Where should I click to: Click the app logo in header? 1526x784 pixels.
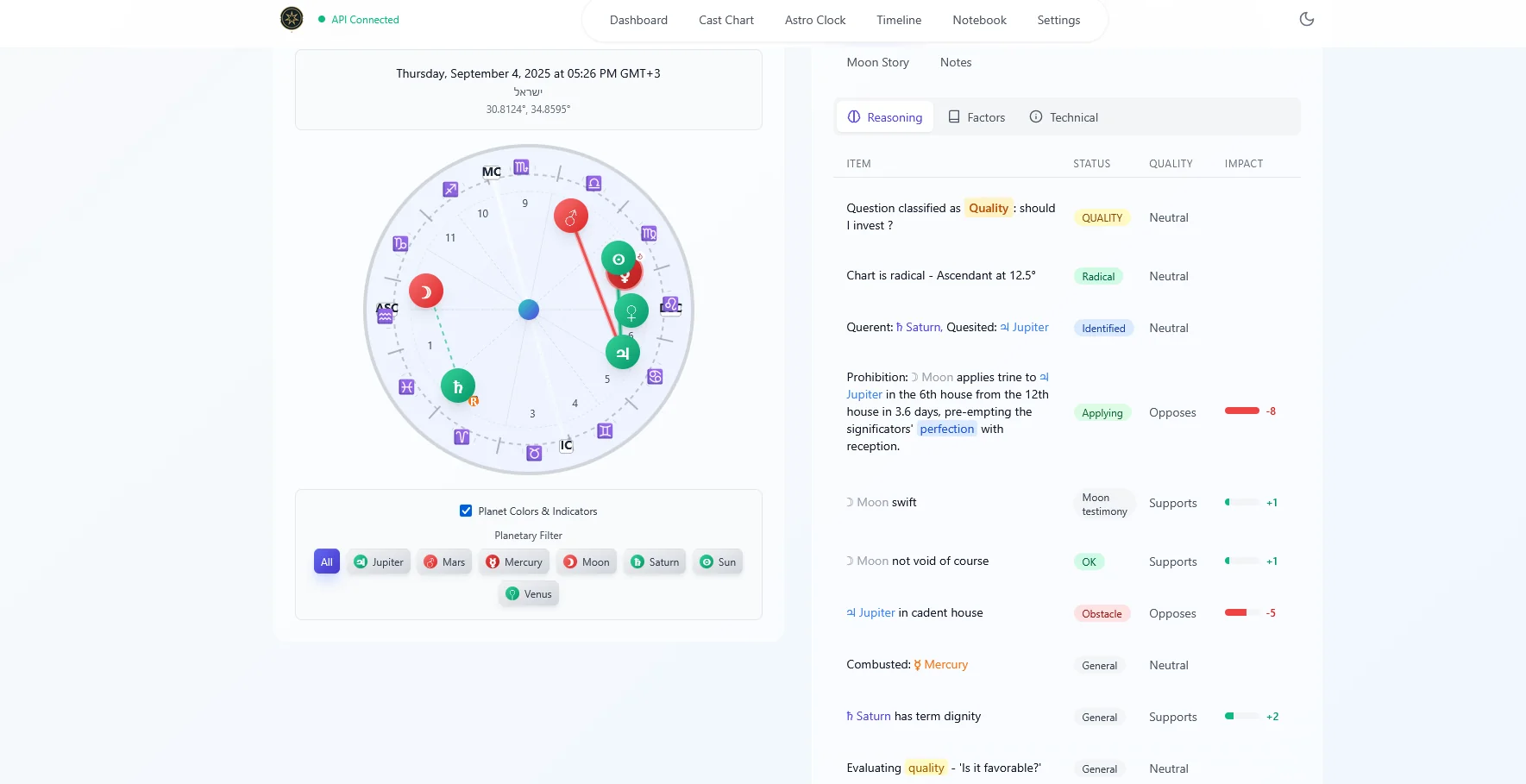point(292,18)
